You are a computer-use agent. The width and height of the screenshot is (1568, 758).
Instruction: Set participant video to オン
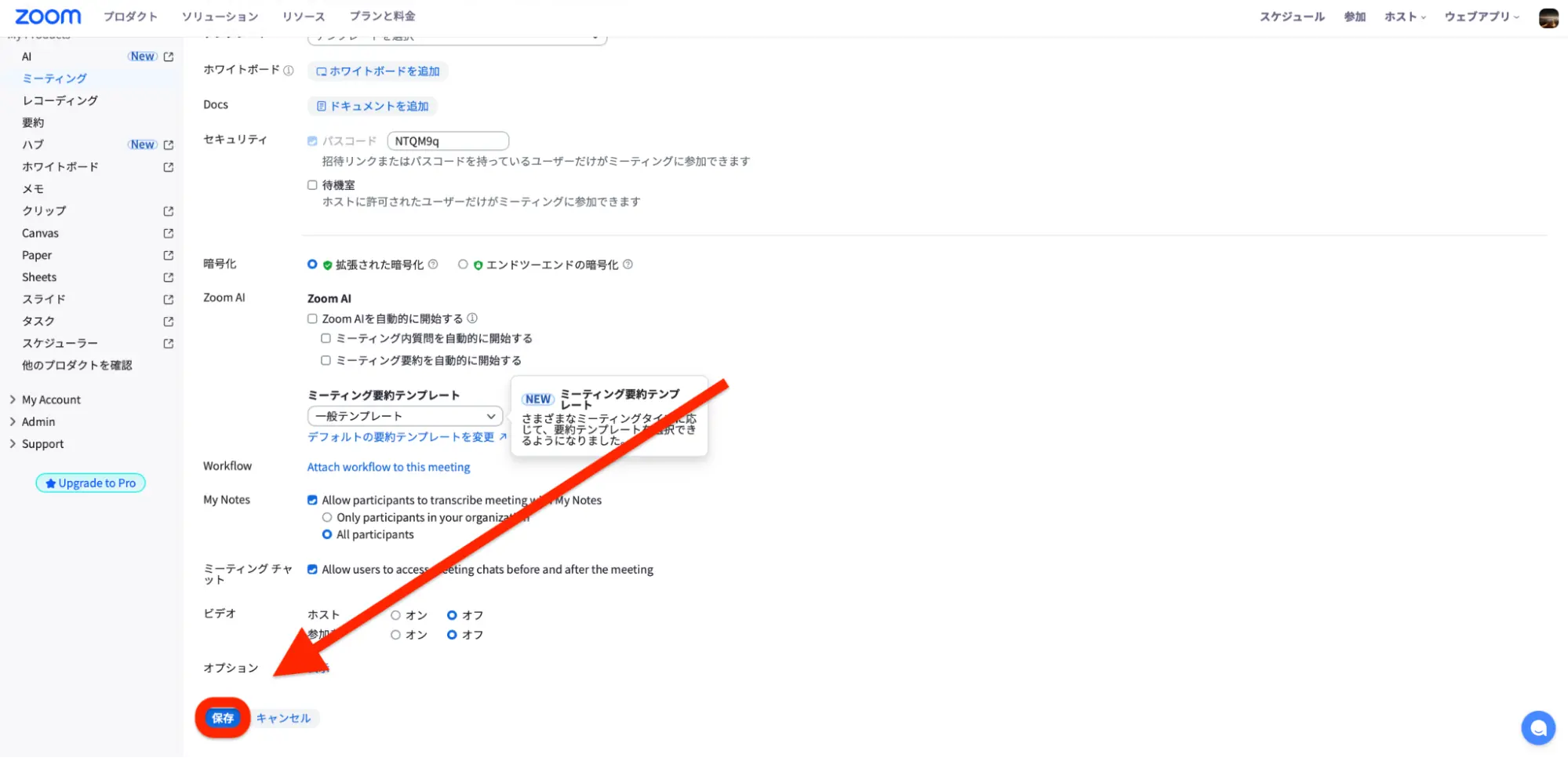[395, 635]
